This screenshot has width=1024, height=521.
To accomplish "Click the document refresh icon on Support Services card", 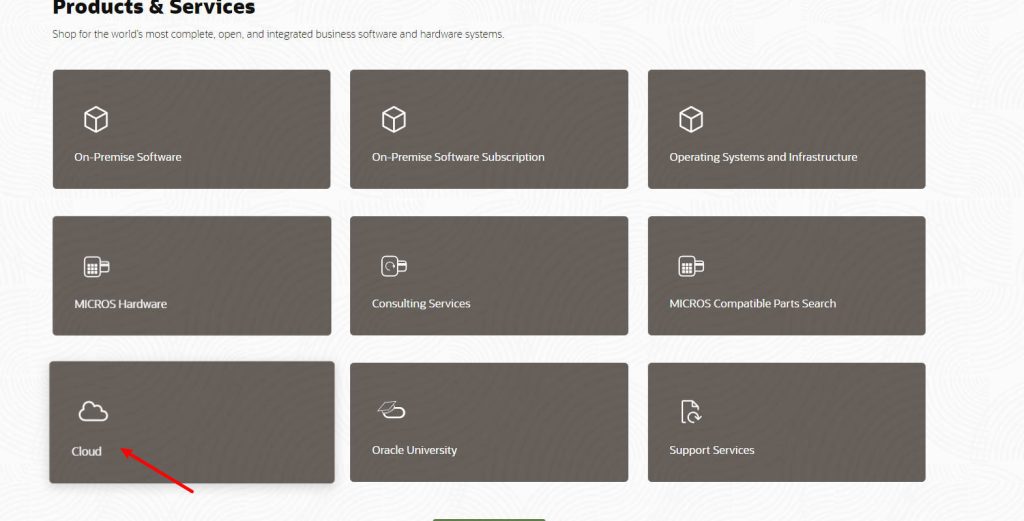I will pos(690,411).
